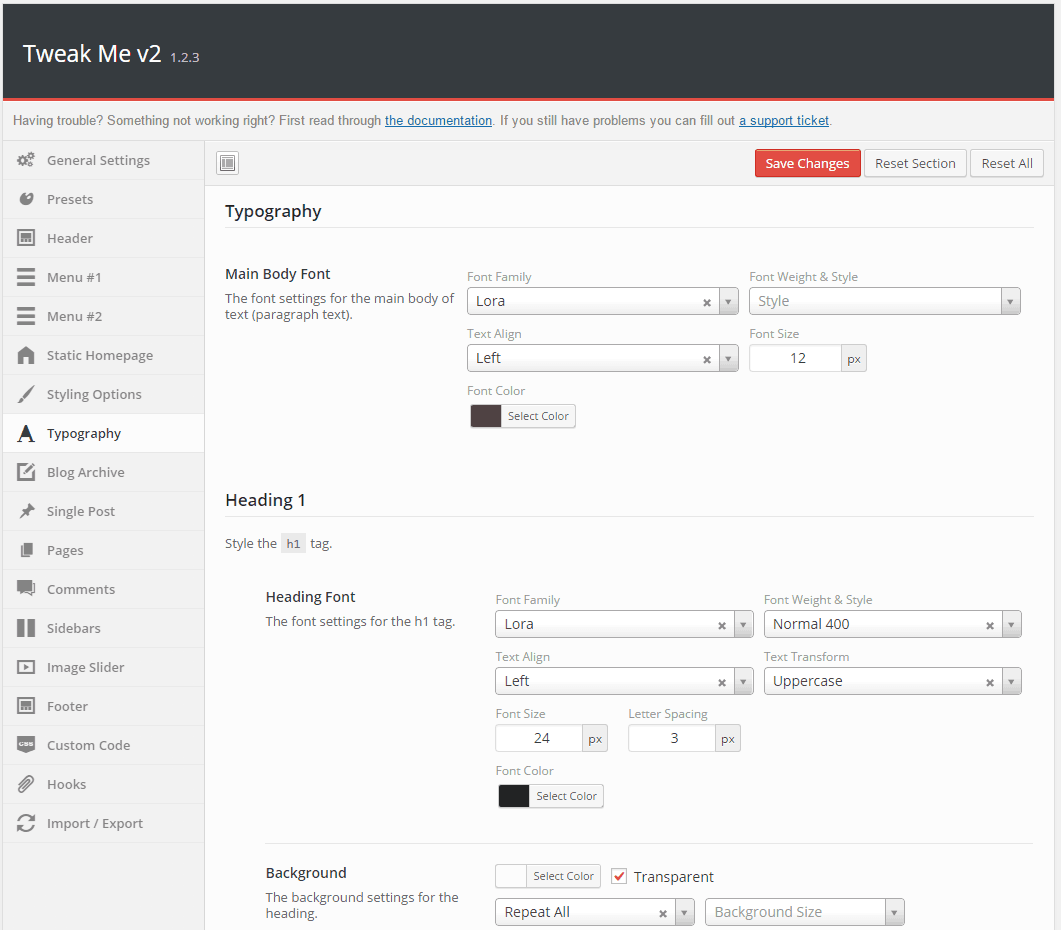Click the Heading Letter Spacing input field
The height and width of the screenshot is (930, 1061).
click(672, 738)
